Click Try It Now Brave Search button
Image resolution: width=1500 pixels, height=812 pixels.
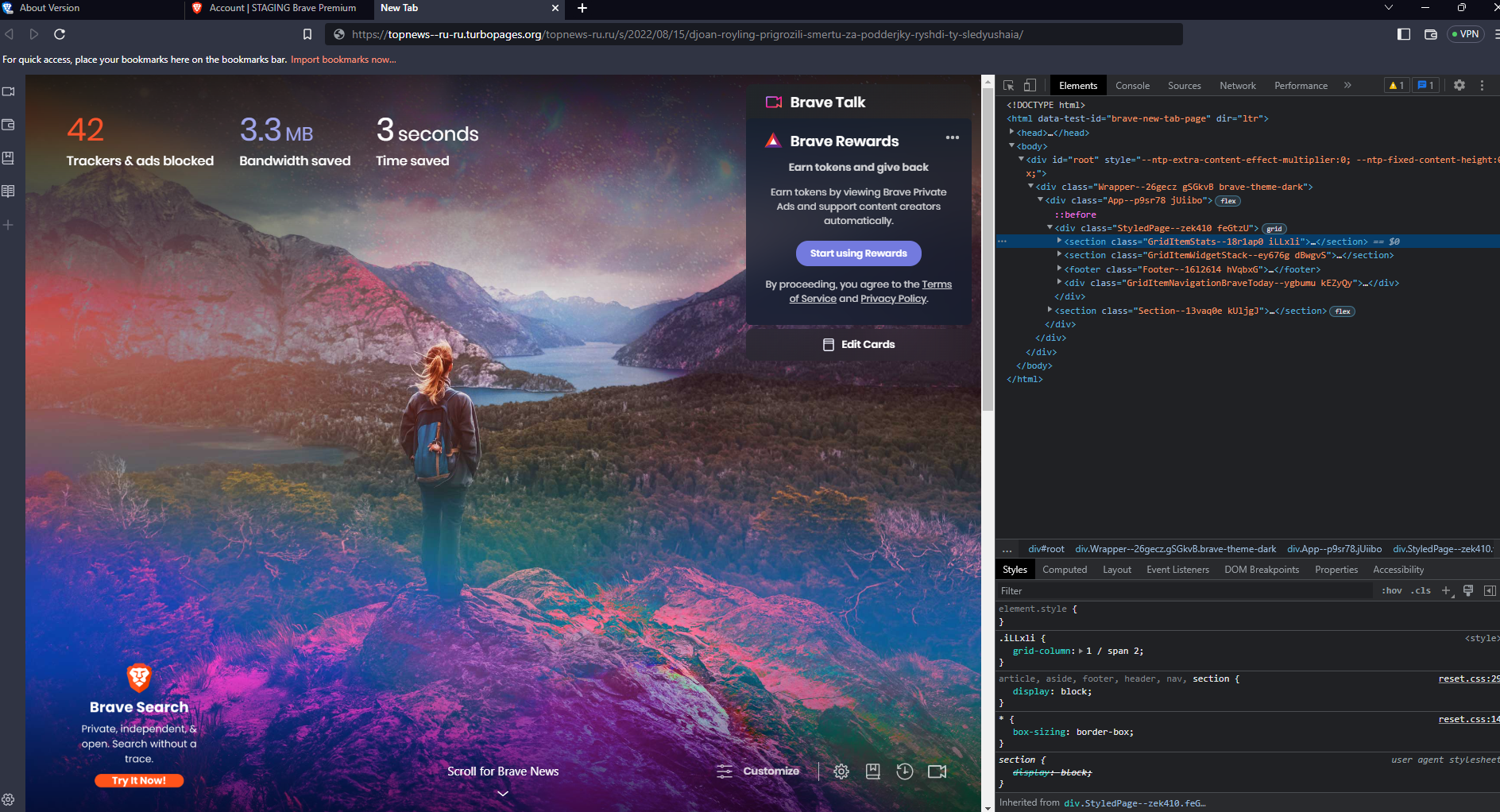[x=139, y=781]
